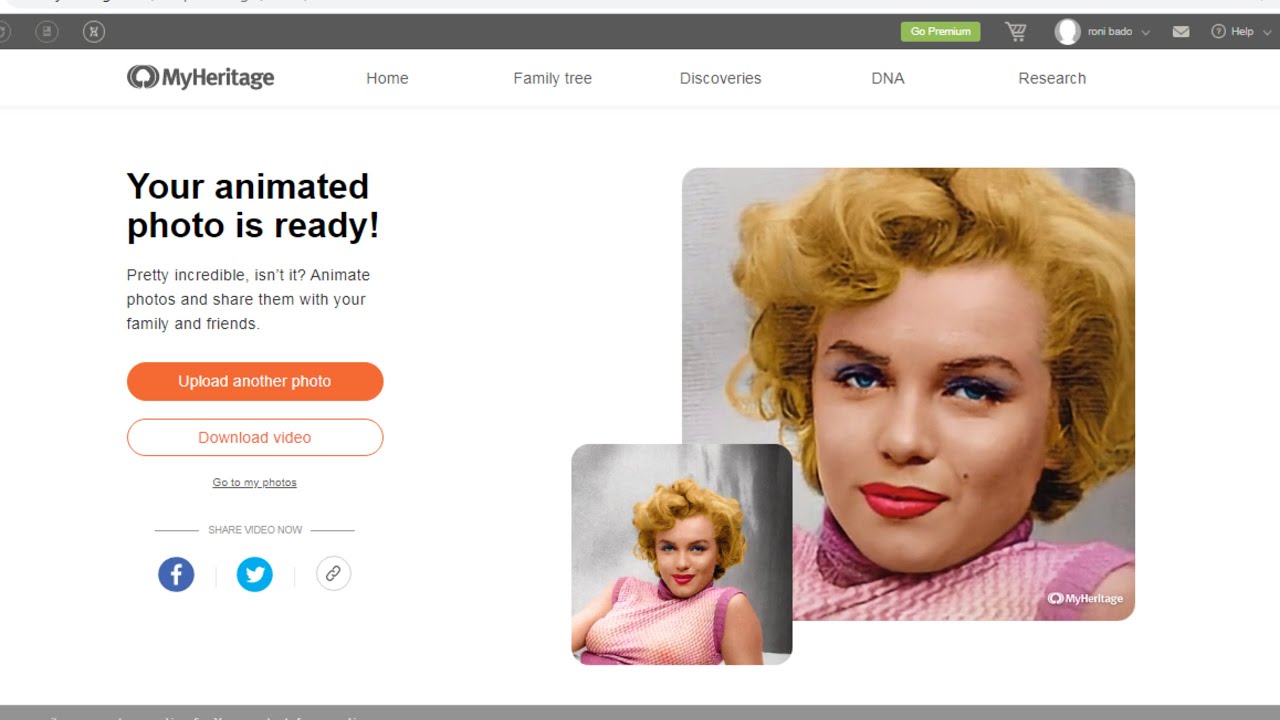
Task: Play the large animated photo
Action: point(908,394)
